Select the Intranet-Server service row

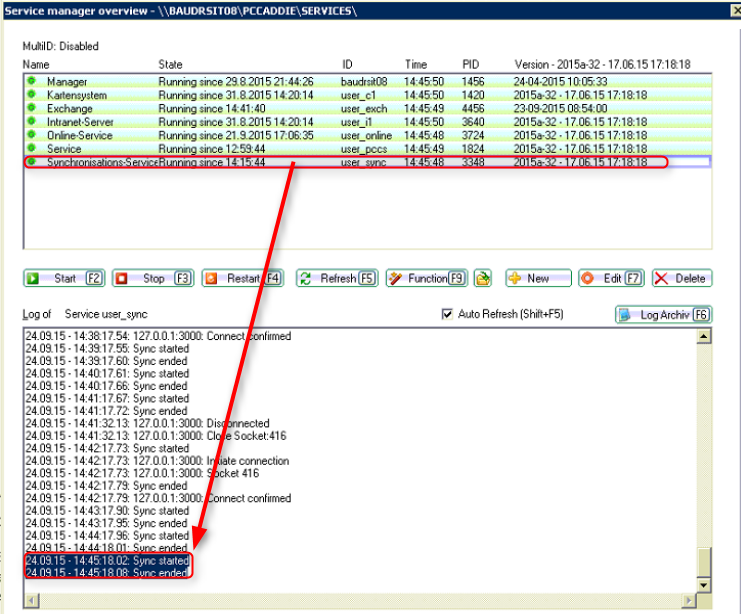pos(83,122)
